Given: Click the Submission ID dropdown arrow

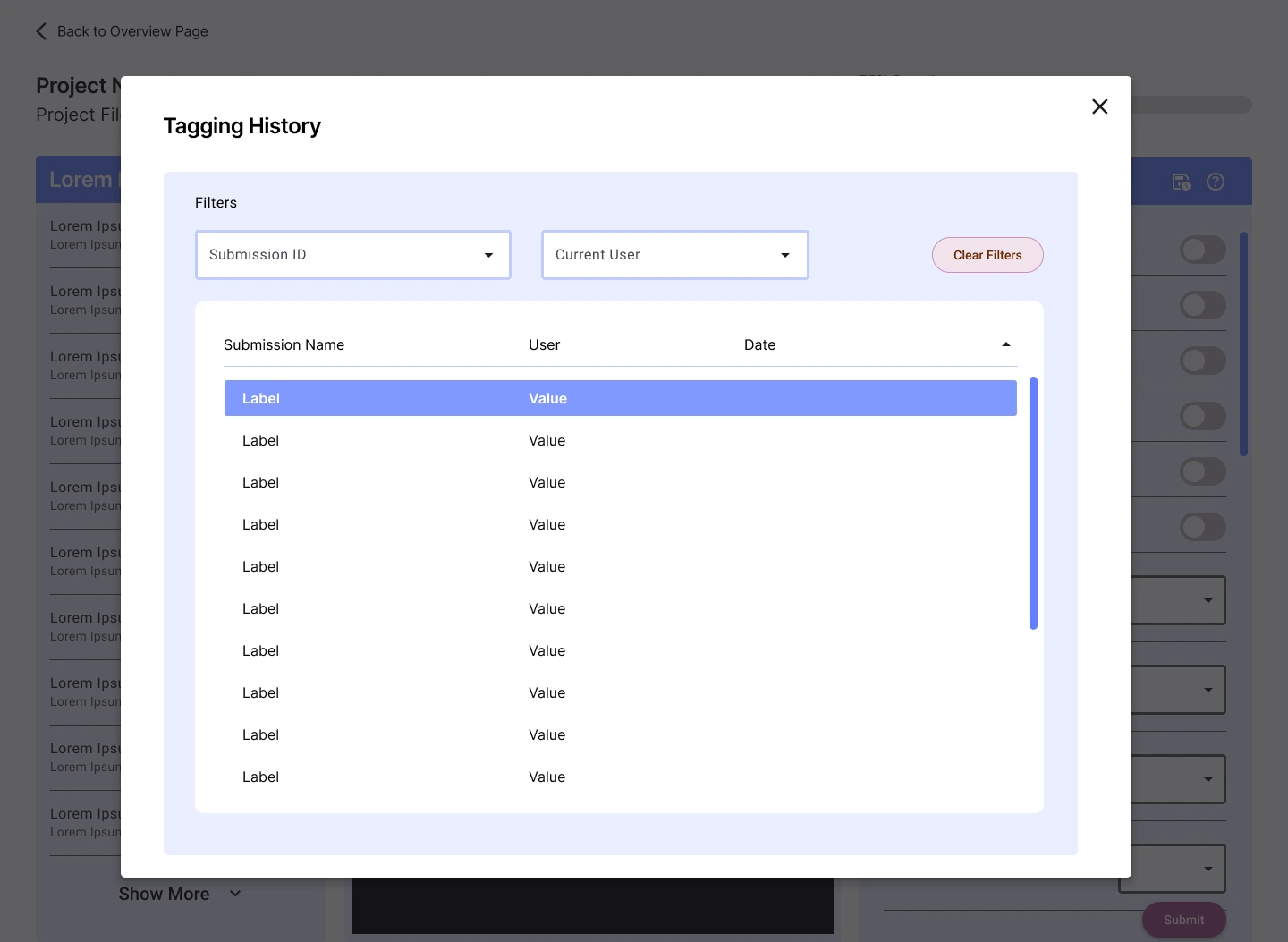Looking at the screenshot, I should point(488,255).
